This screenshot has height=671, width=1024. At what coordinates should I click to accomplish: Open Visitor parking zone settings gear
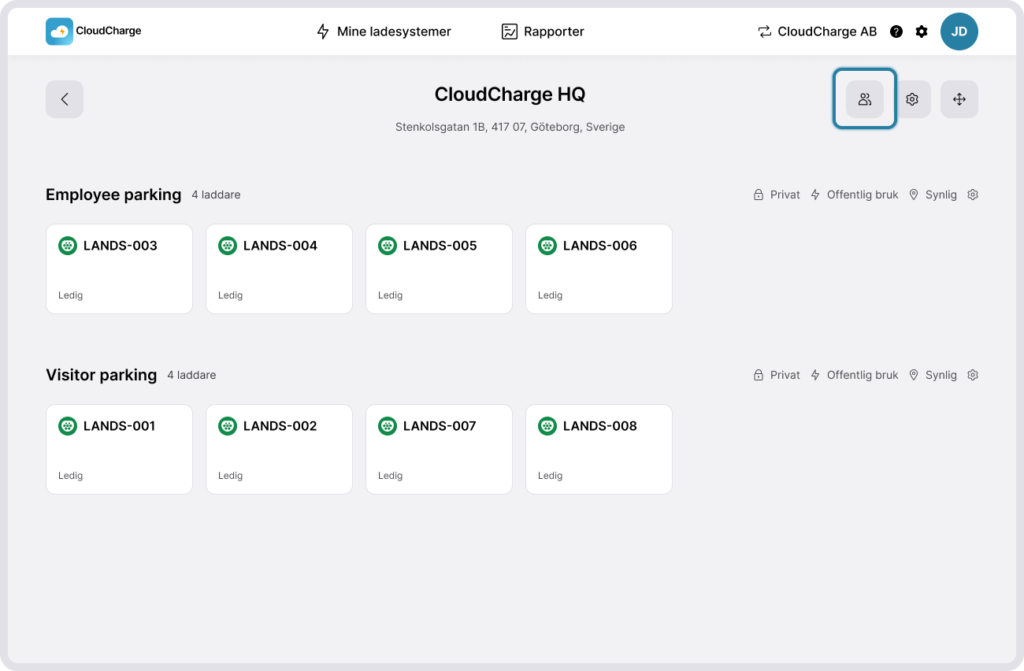(973, 375)
